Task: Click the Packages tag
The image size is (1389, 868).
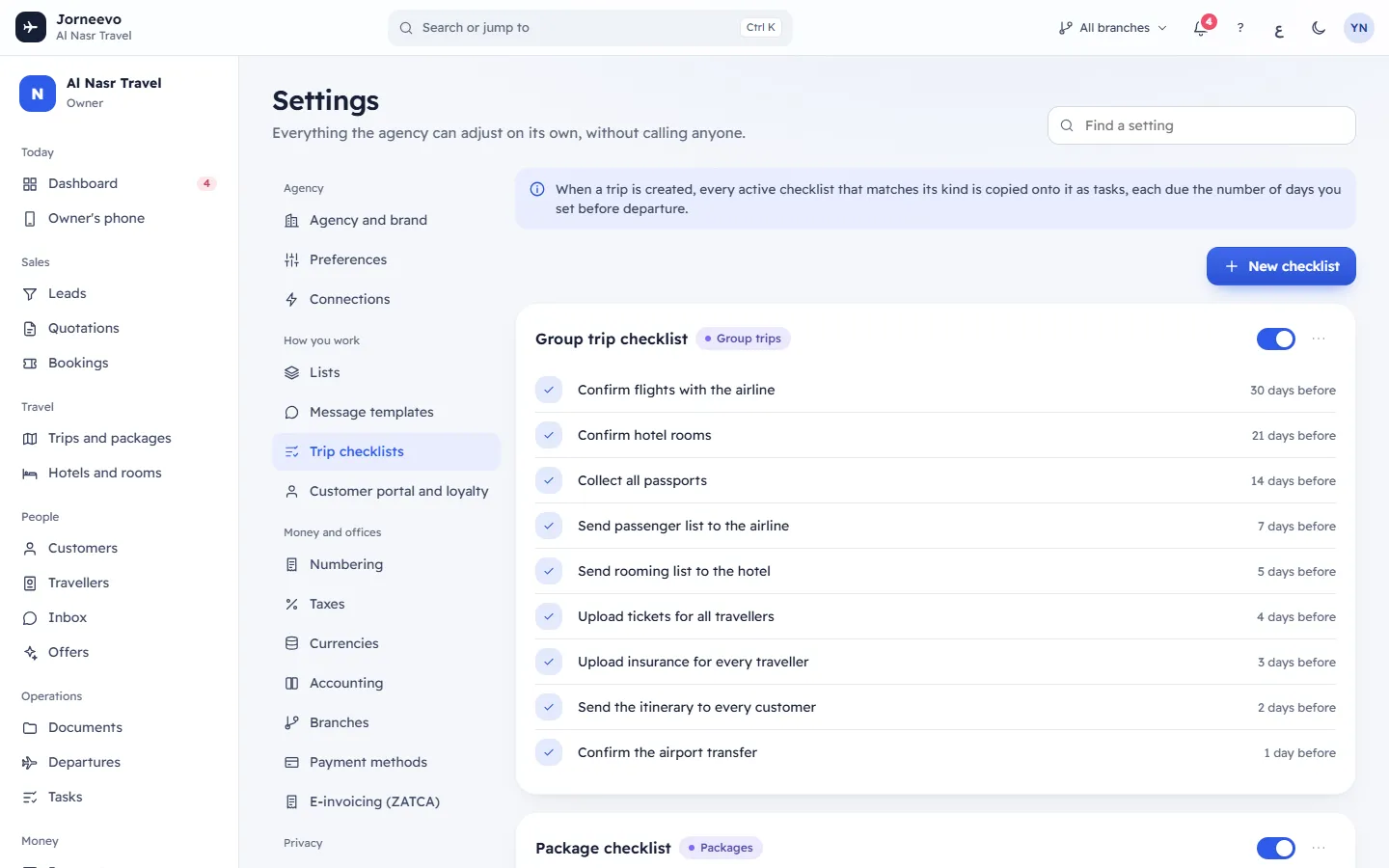Action: coord(721,848)
